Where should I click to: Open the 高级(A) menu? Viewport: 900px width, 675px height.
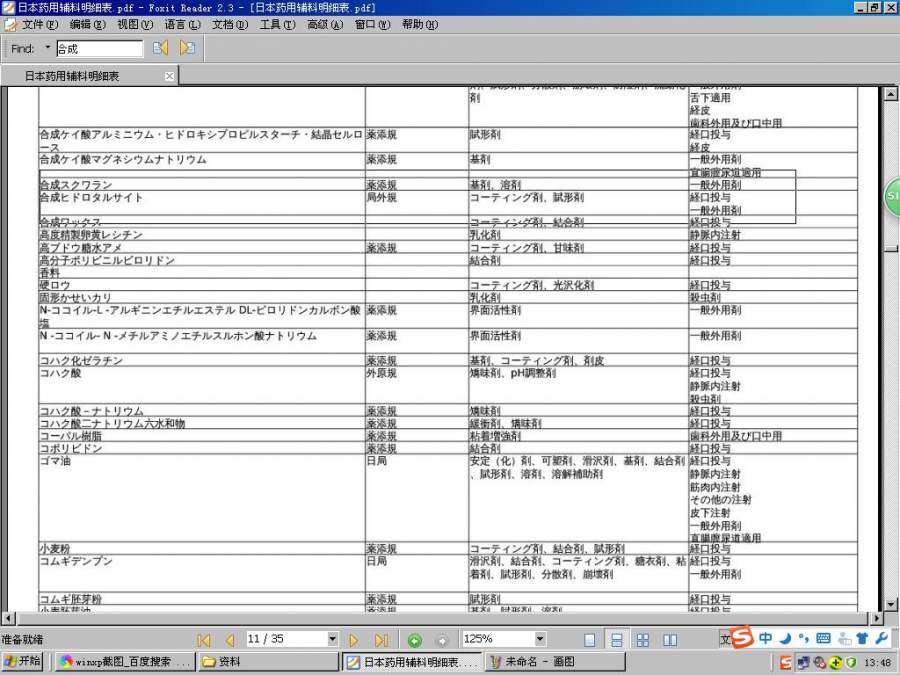tap(324, 24)
